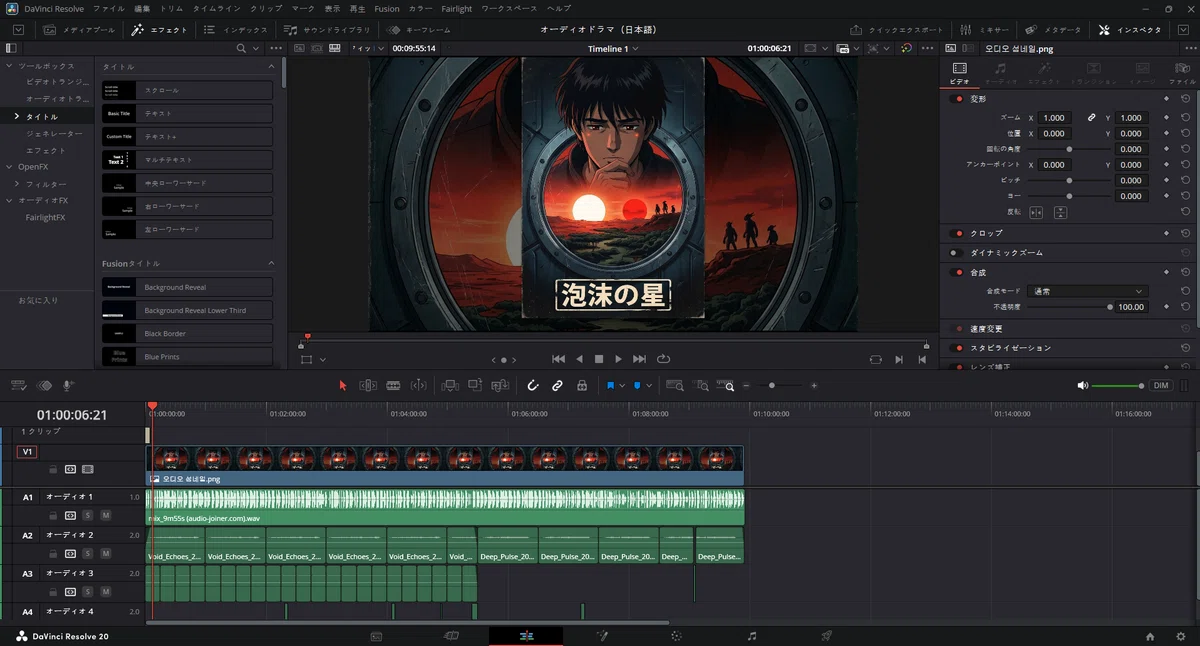
Task: Add a blue Flag to clip
Action: point(610,385)
